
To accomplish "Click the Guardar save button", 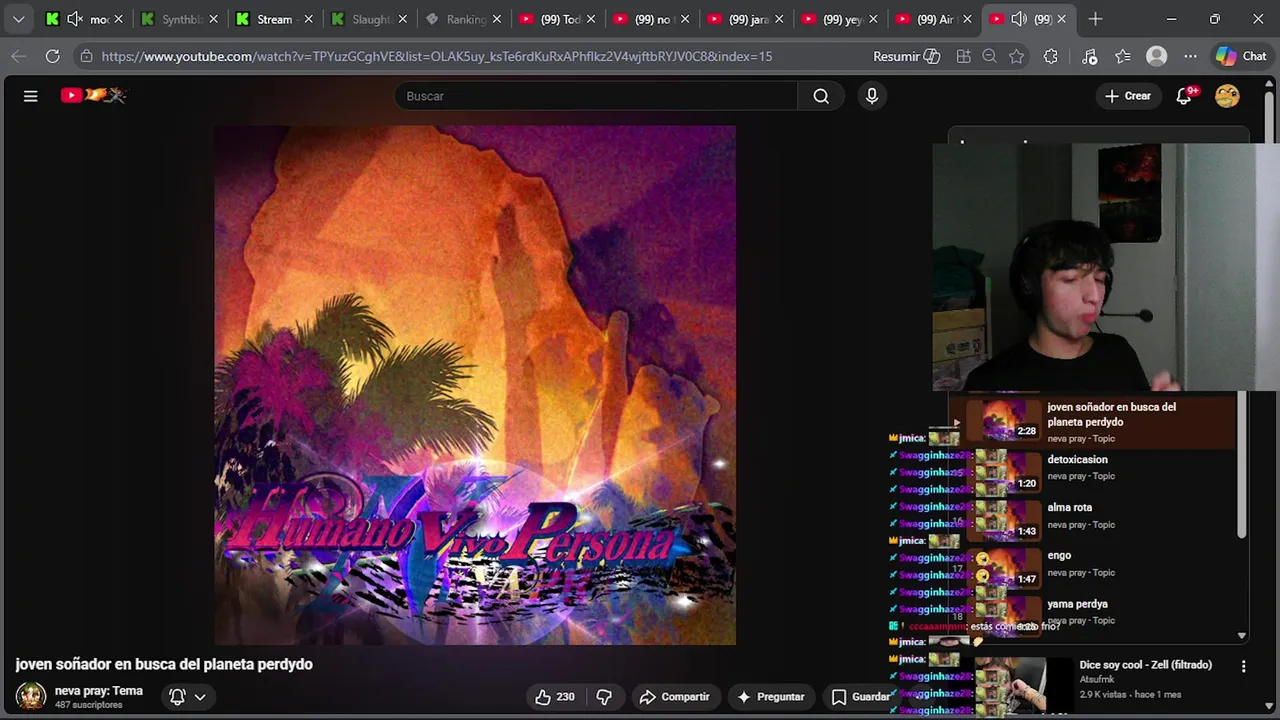I will tap(860, 697).
